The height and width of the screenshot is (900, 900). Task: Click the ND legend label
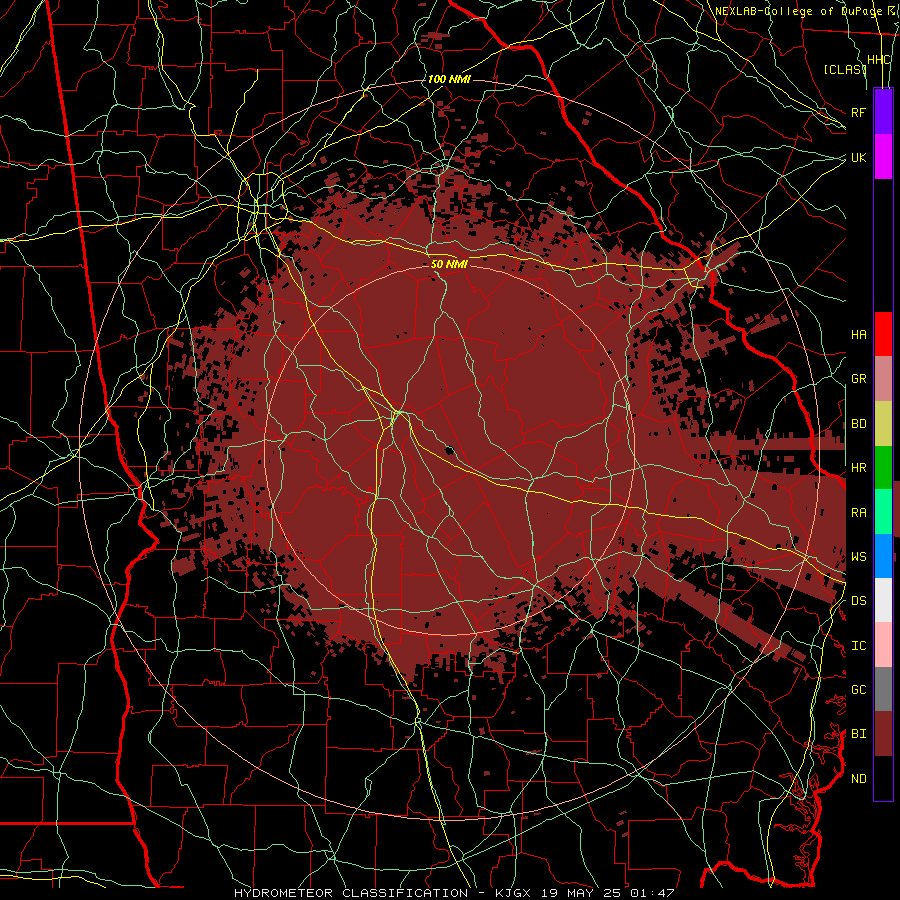click(859, 779)
